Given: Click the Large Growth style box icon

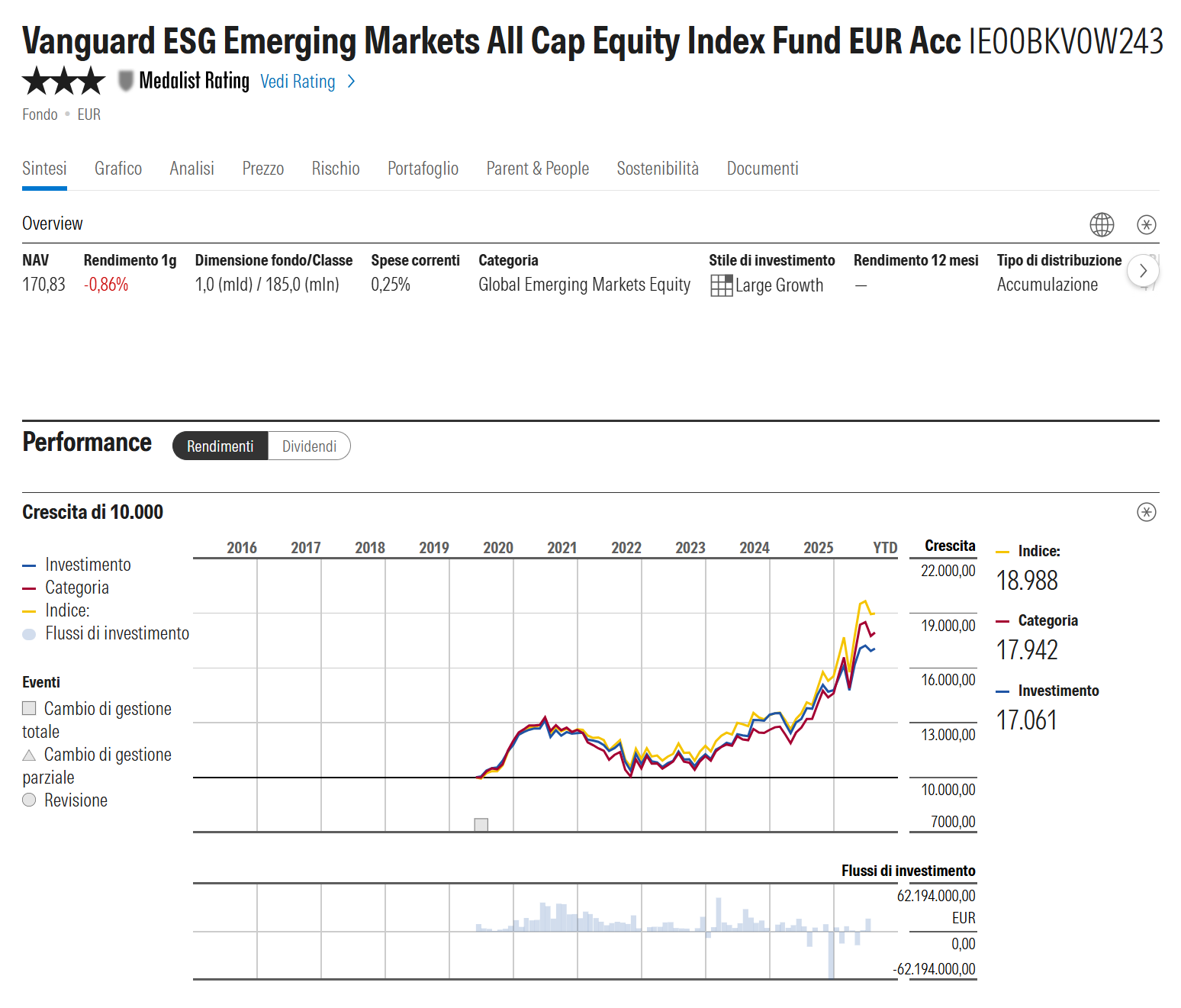Looking at the screenshot, I should click(x=721, y=285).
